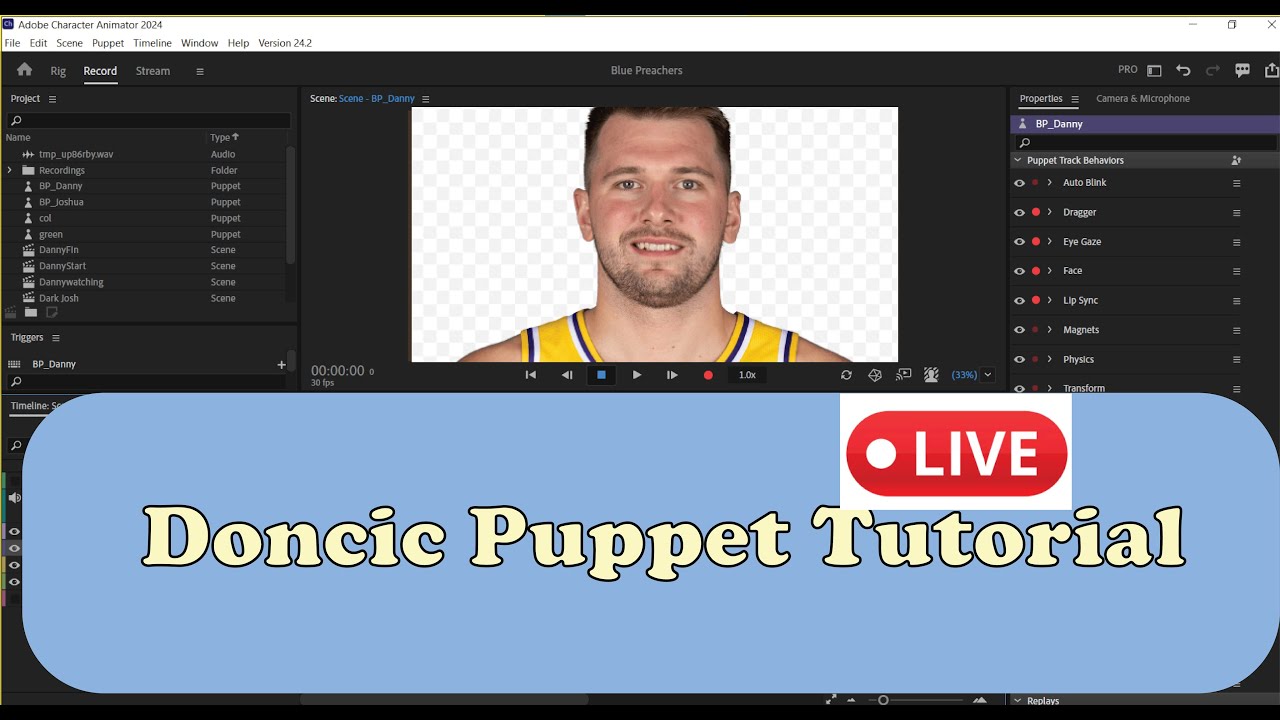Open the Timeline menu

click(153, 43)
